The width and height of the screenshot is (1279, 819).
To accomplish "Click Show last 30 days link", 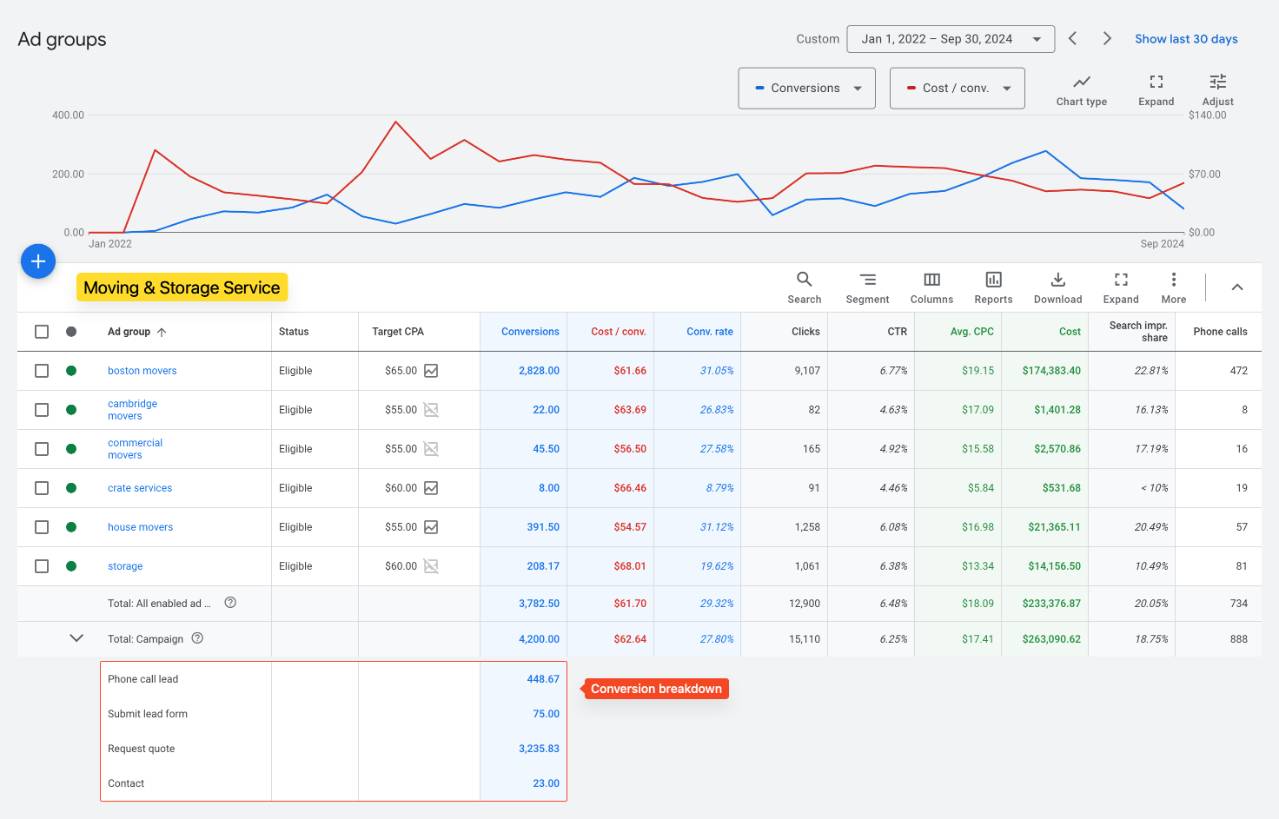I will (x=1186, y=39).
